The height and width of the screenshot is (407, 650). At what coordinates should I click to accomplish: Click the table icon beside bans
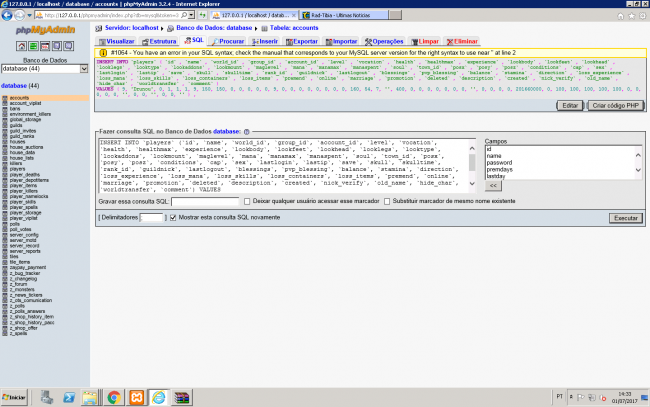(x=5, y=109)
